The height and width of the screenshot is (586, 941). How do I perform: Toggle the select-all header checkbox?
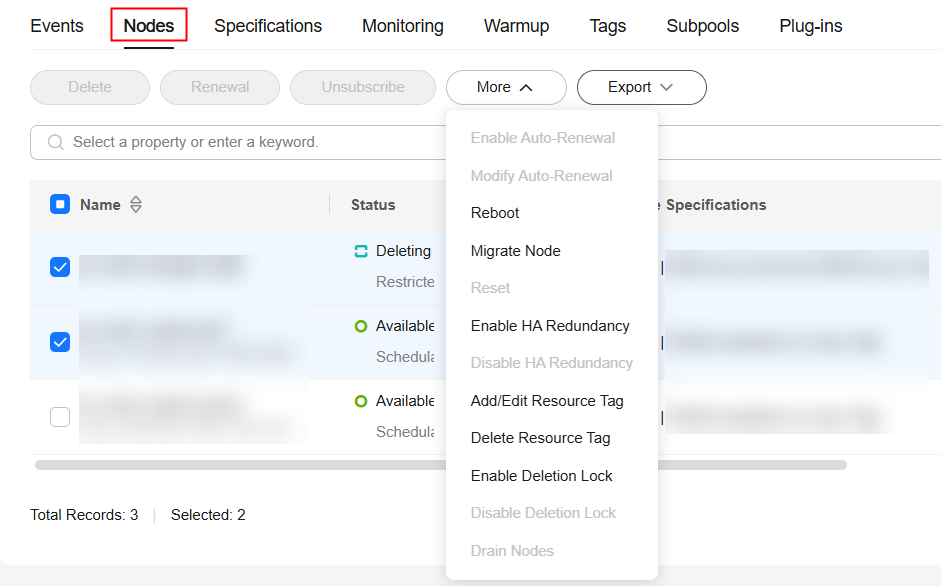point(60,205)
